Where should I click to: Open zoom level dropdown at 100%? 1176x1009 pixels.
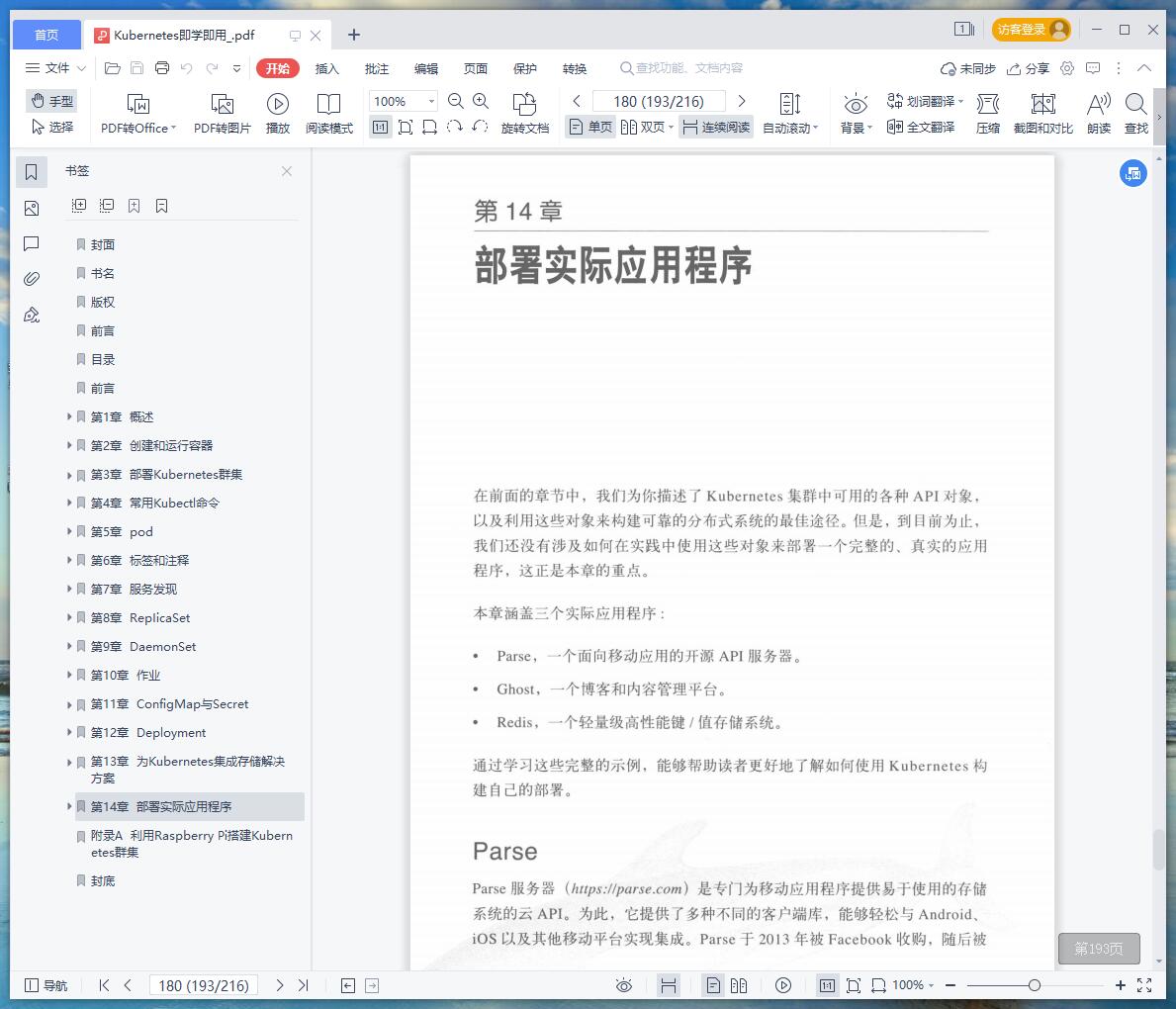(431, 101)
